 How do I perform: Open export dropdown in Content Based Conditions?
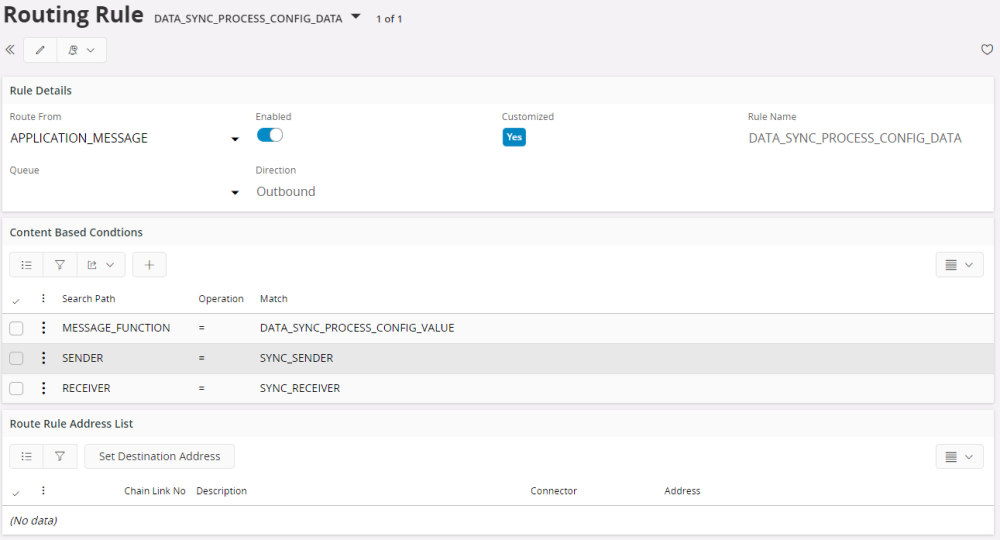pyautogui.click(x=101, y=265)
